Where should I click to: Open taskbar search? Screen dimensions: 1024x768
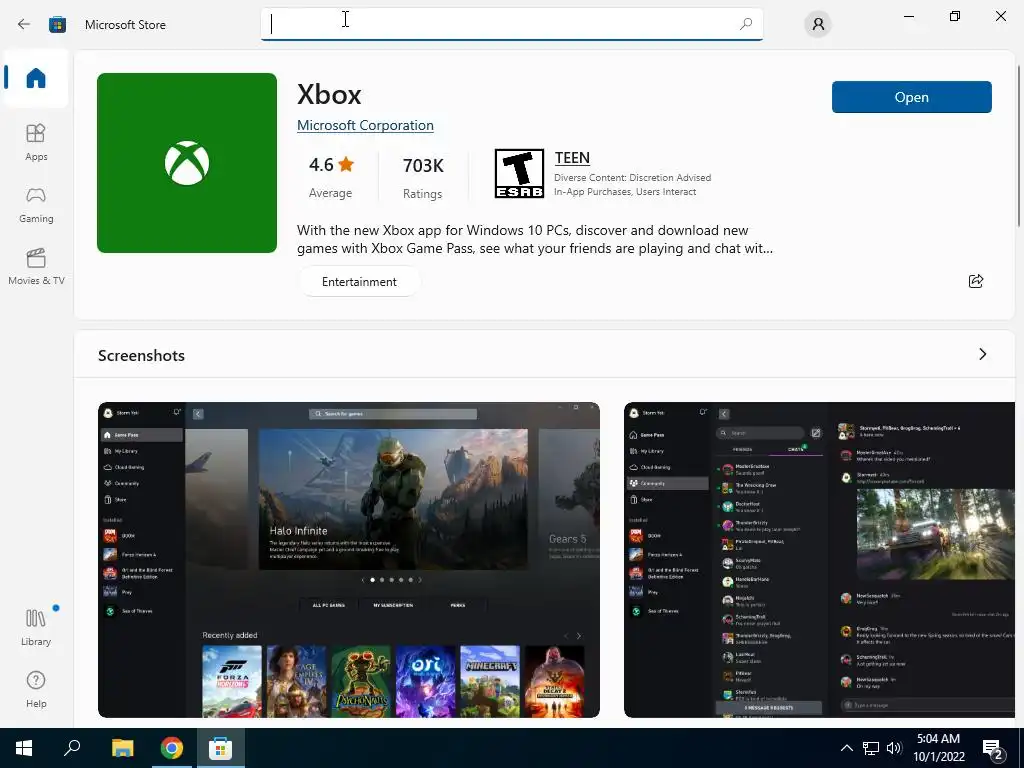pos(72,748)
